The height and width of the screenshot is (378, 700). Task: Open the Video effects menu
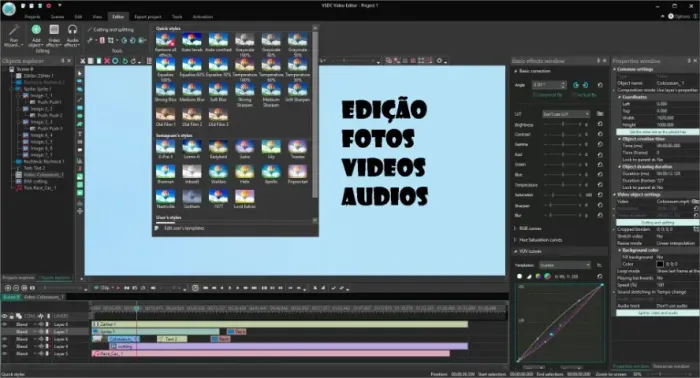coord(54,35)
